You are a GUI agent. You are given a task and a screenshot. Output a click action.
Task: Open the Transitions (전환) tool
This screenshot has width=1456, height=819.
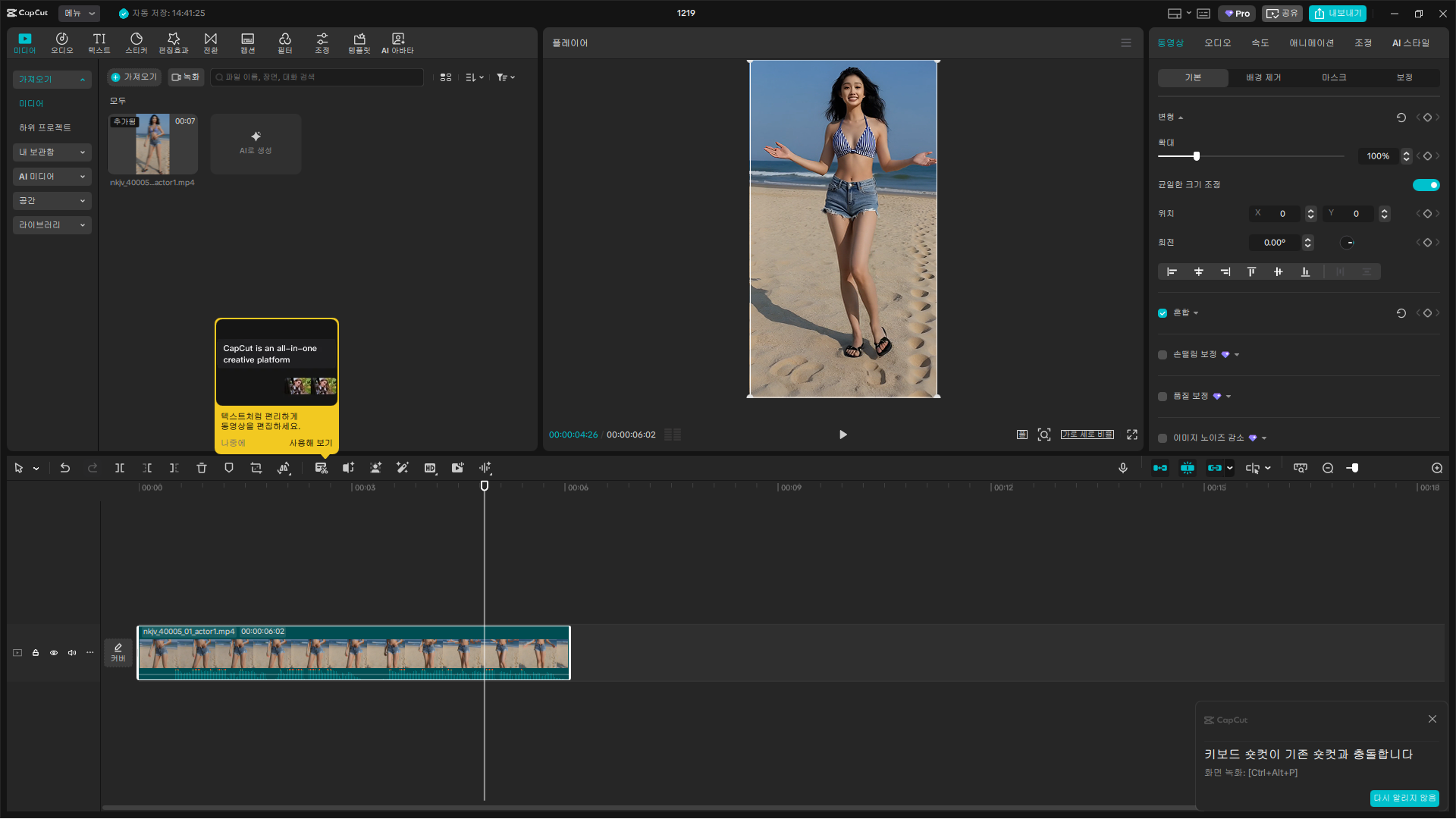tap(211, 43)
